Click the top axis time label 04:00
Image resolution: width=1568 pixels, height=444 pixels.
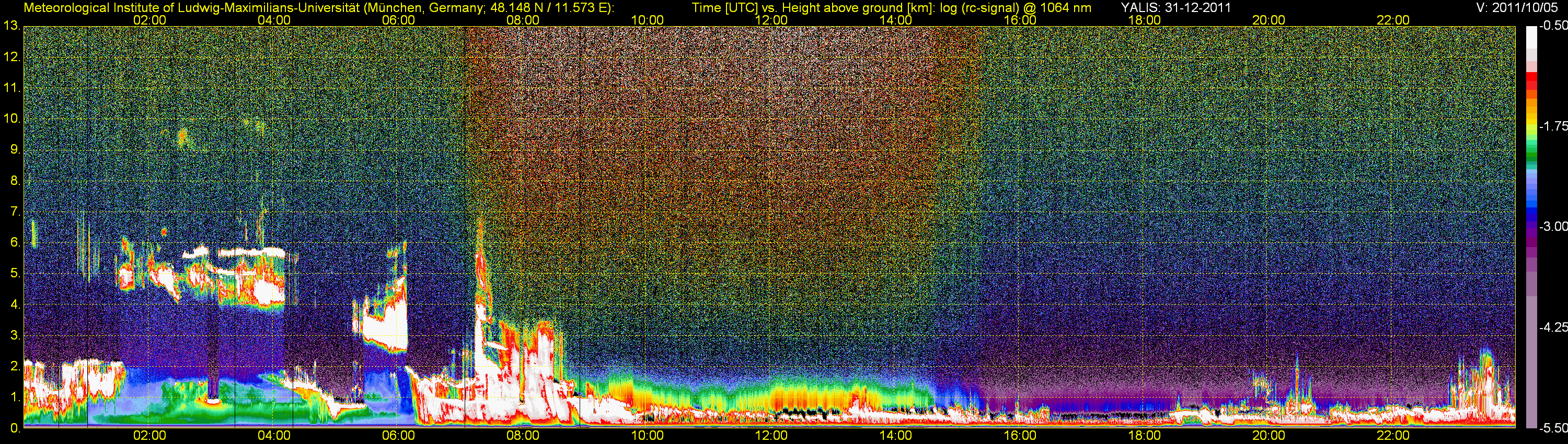click(274, 20)
